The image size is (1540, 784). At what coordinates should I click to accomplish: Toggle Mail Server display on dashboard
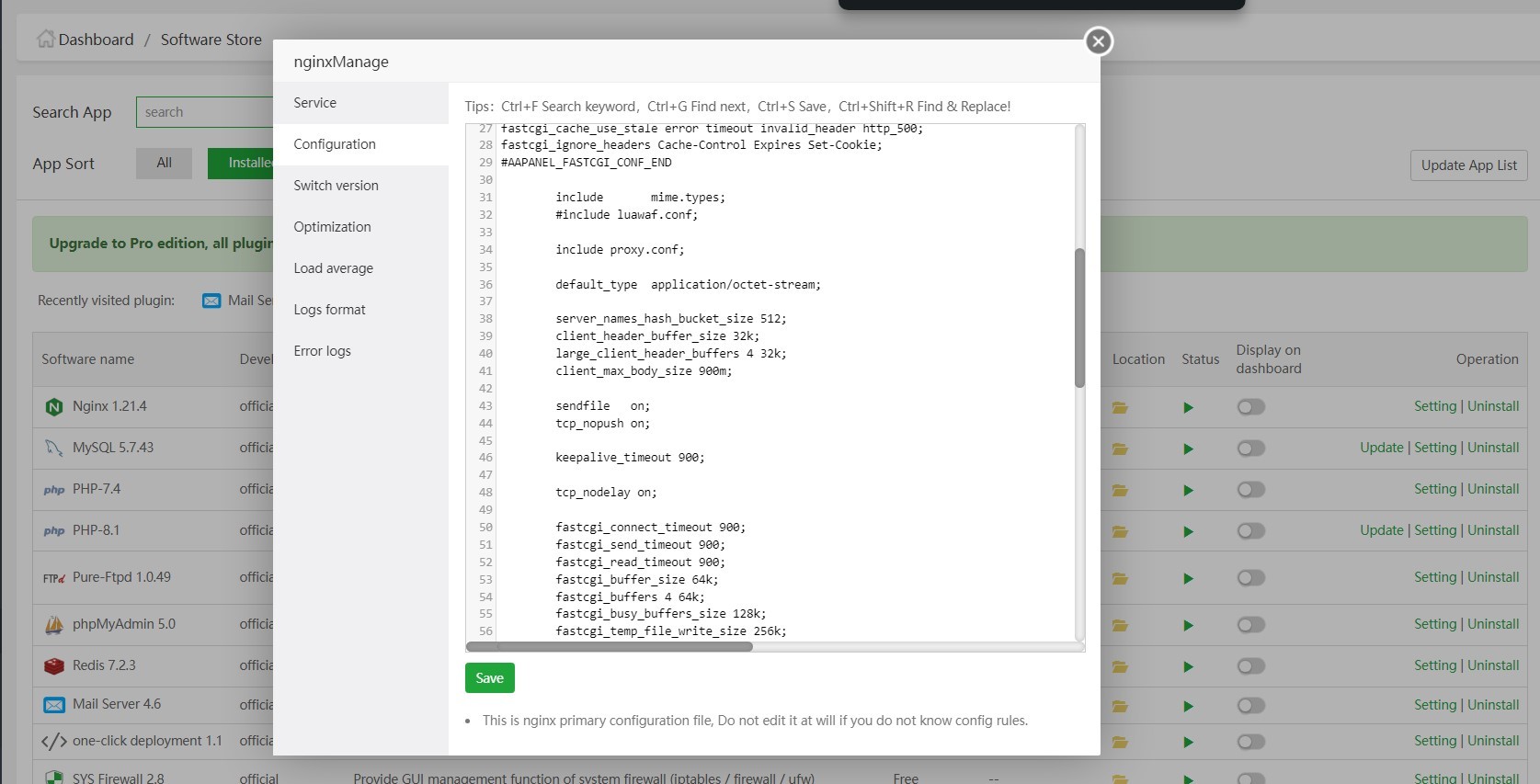tap(1251, 705)
